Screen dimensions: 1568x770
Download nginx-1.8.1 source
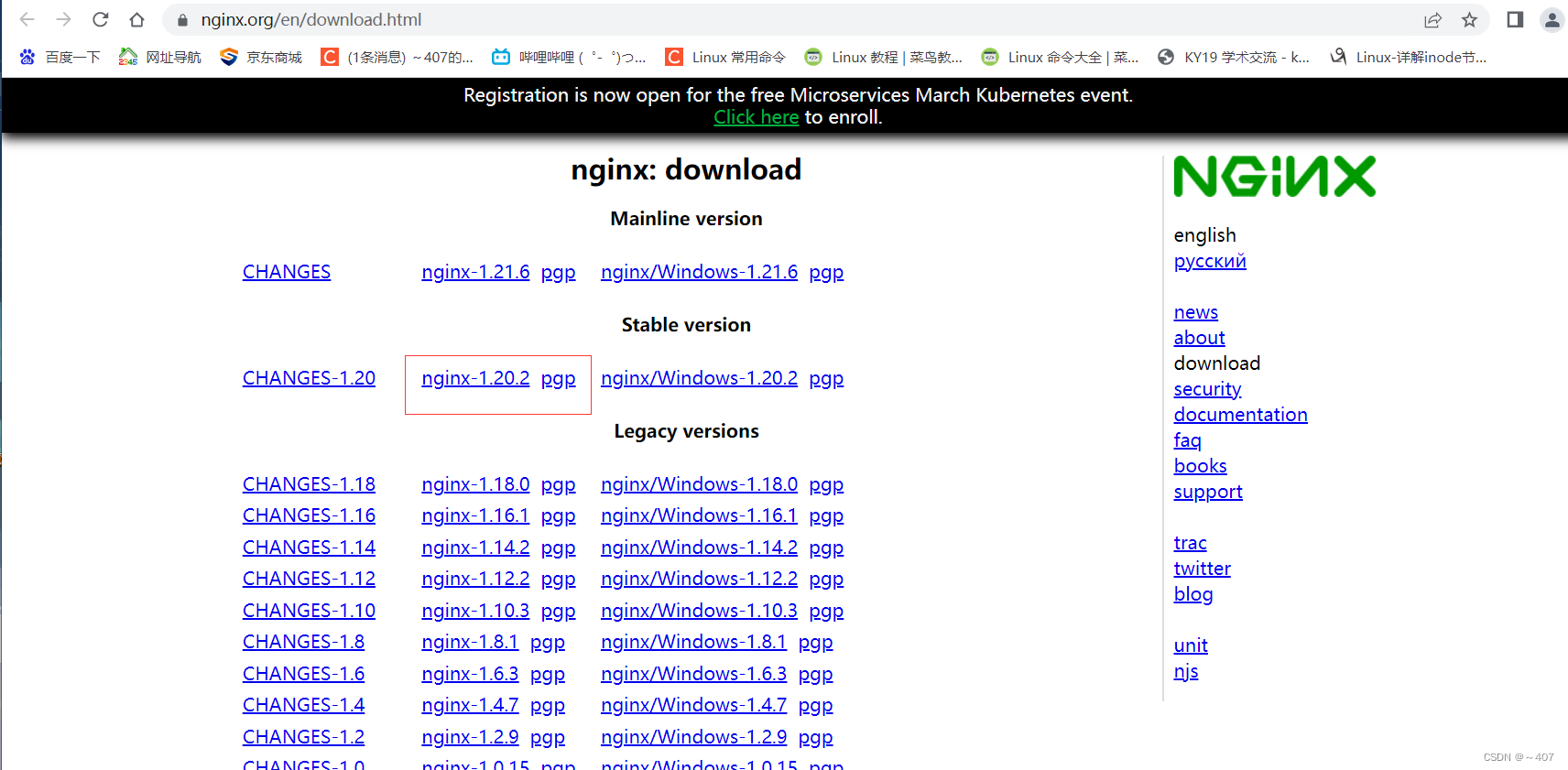coord(470,642)
